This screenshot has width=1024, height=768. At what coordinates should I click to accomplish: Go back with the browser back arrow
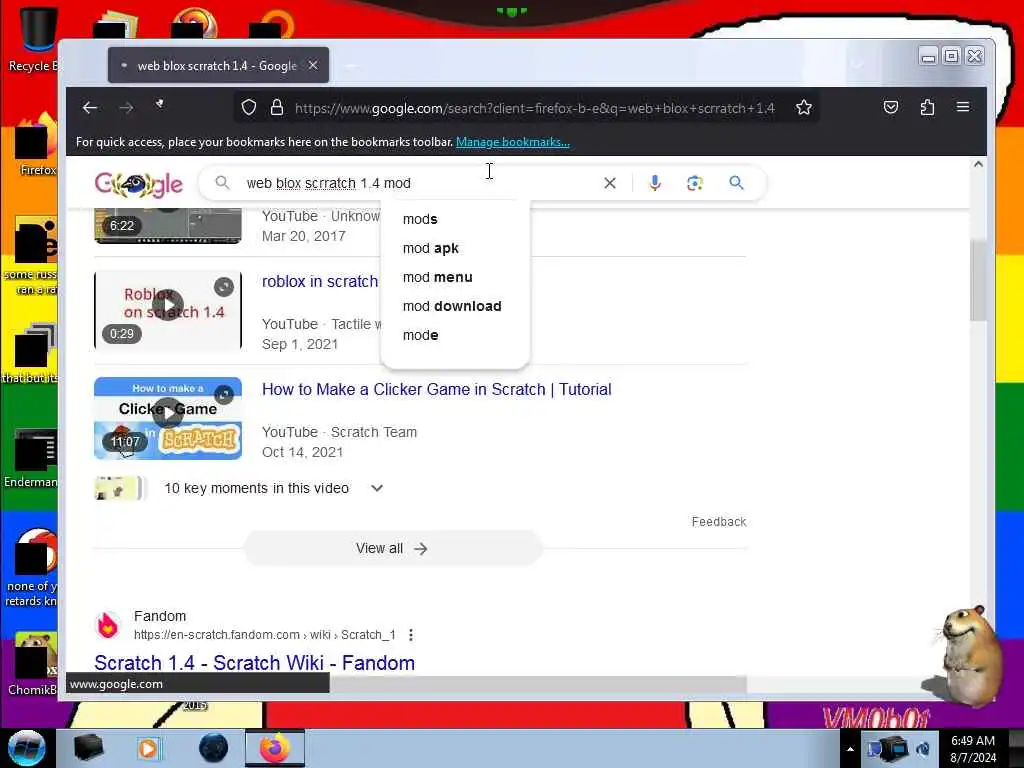pos(89,108)
